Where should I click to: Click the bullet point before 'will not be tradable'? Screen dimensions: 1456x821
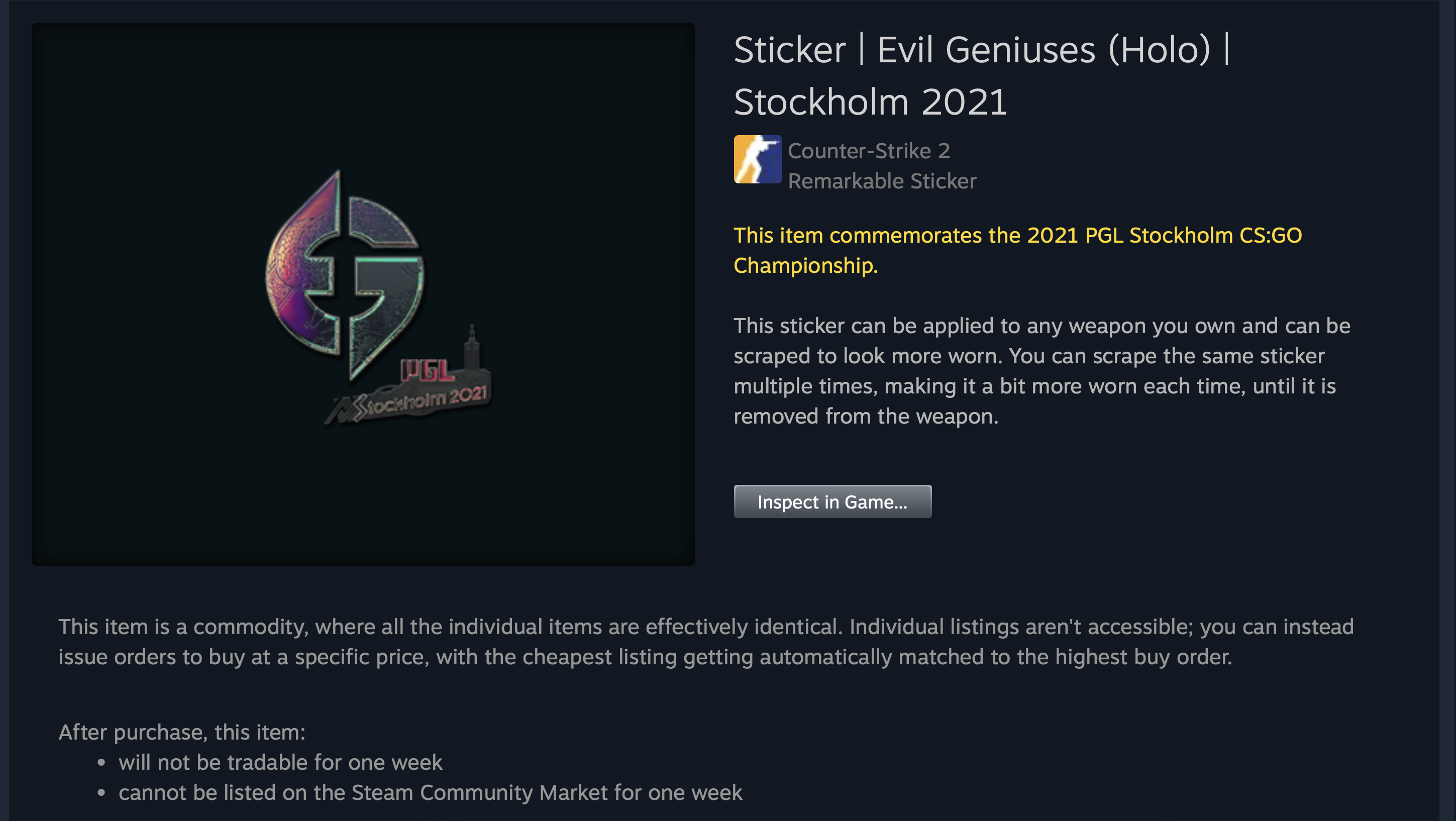[x=101, y=763]
